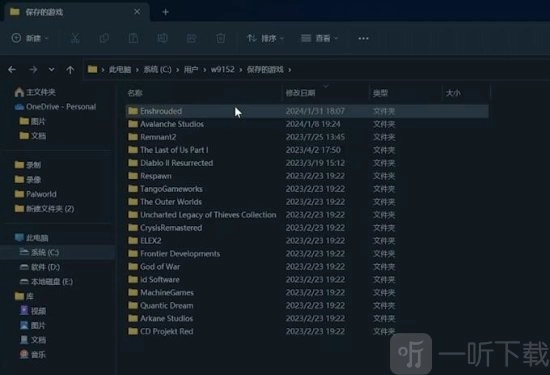Select 此电脑 in navigation pane
The height and width of the screenshot is (375, 550).
(x=32, y=238)
